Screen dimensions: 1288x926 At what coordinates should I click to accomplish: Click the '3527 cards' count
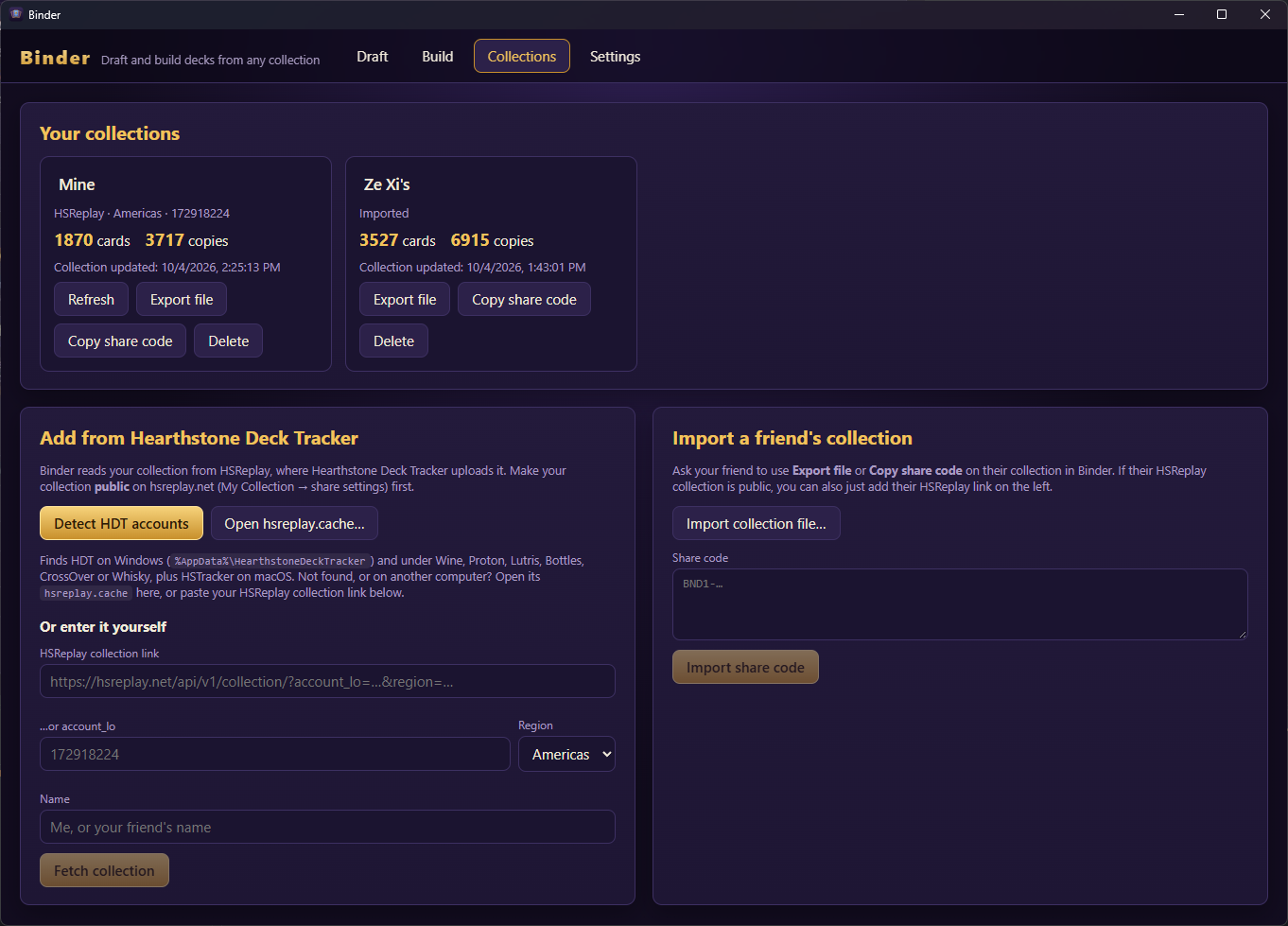[x=397, y=240]
